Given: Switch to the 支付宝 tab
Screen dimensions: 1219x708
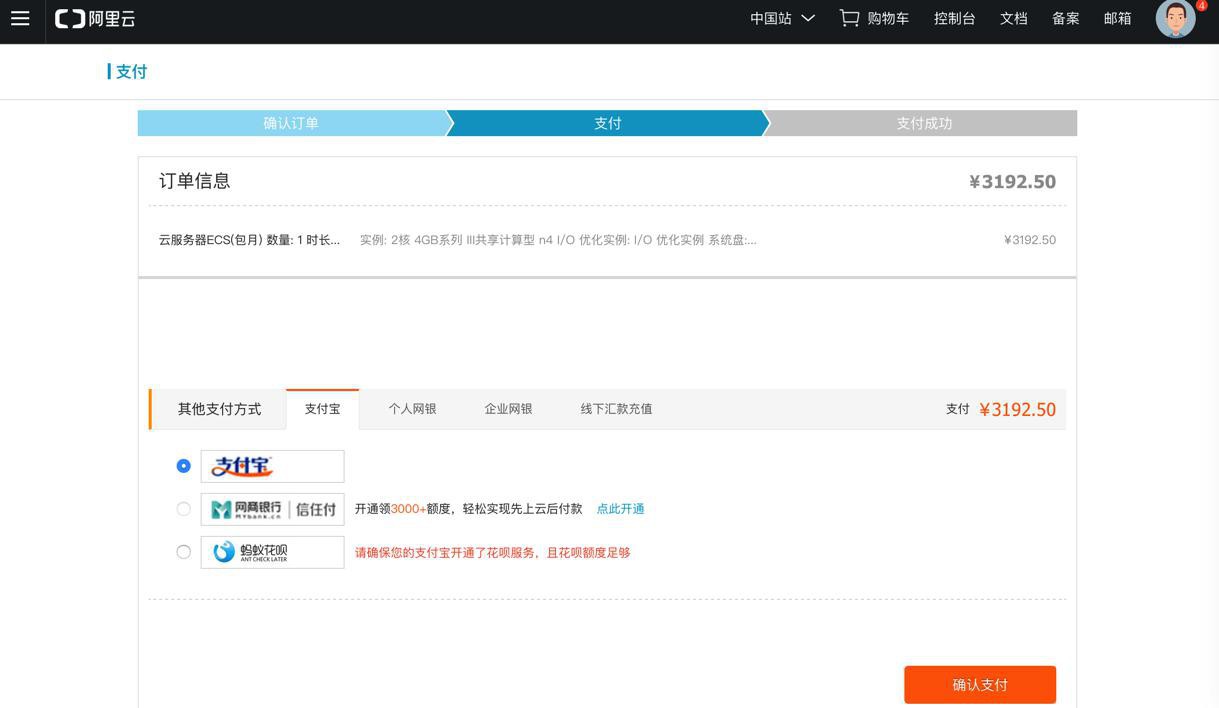Looking at the screenshot, I should [x=322, y=409].
